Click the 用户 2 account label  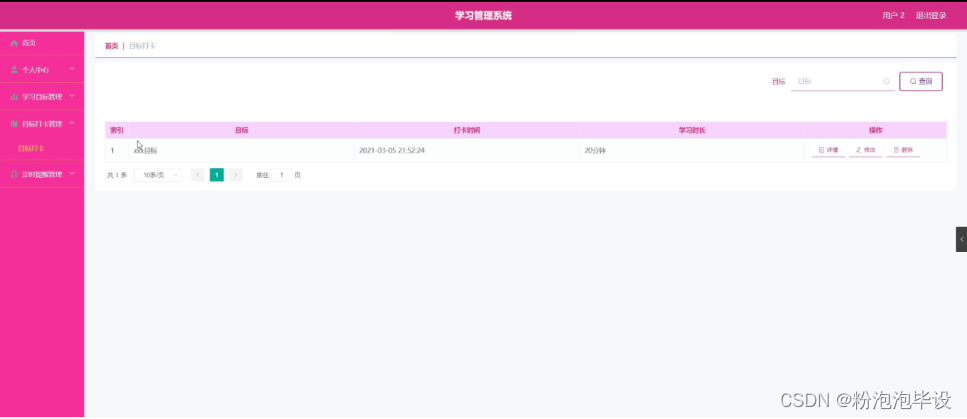point(893,15)
